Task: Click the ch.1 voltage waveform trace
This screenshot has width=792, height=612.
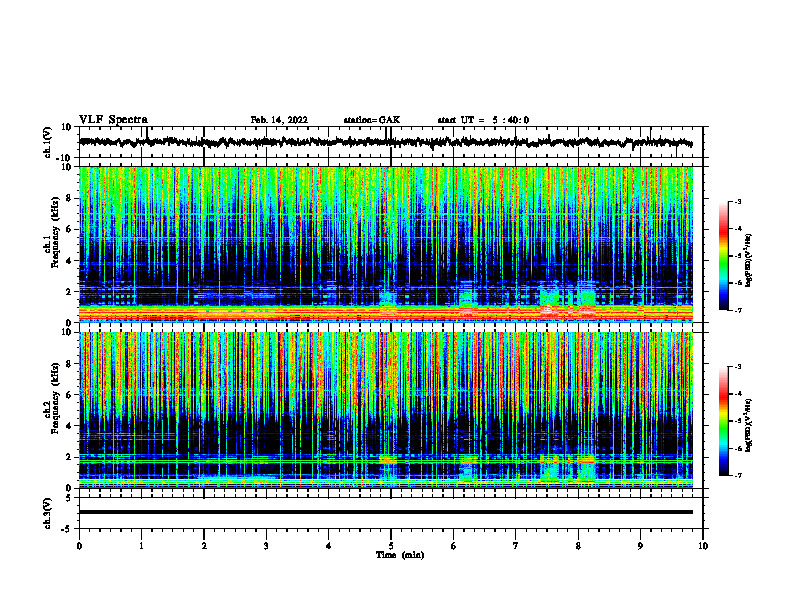Action: (385, 142)
